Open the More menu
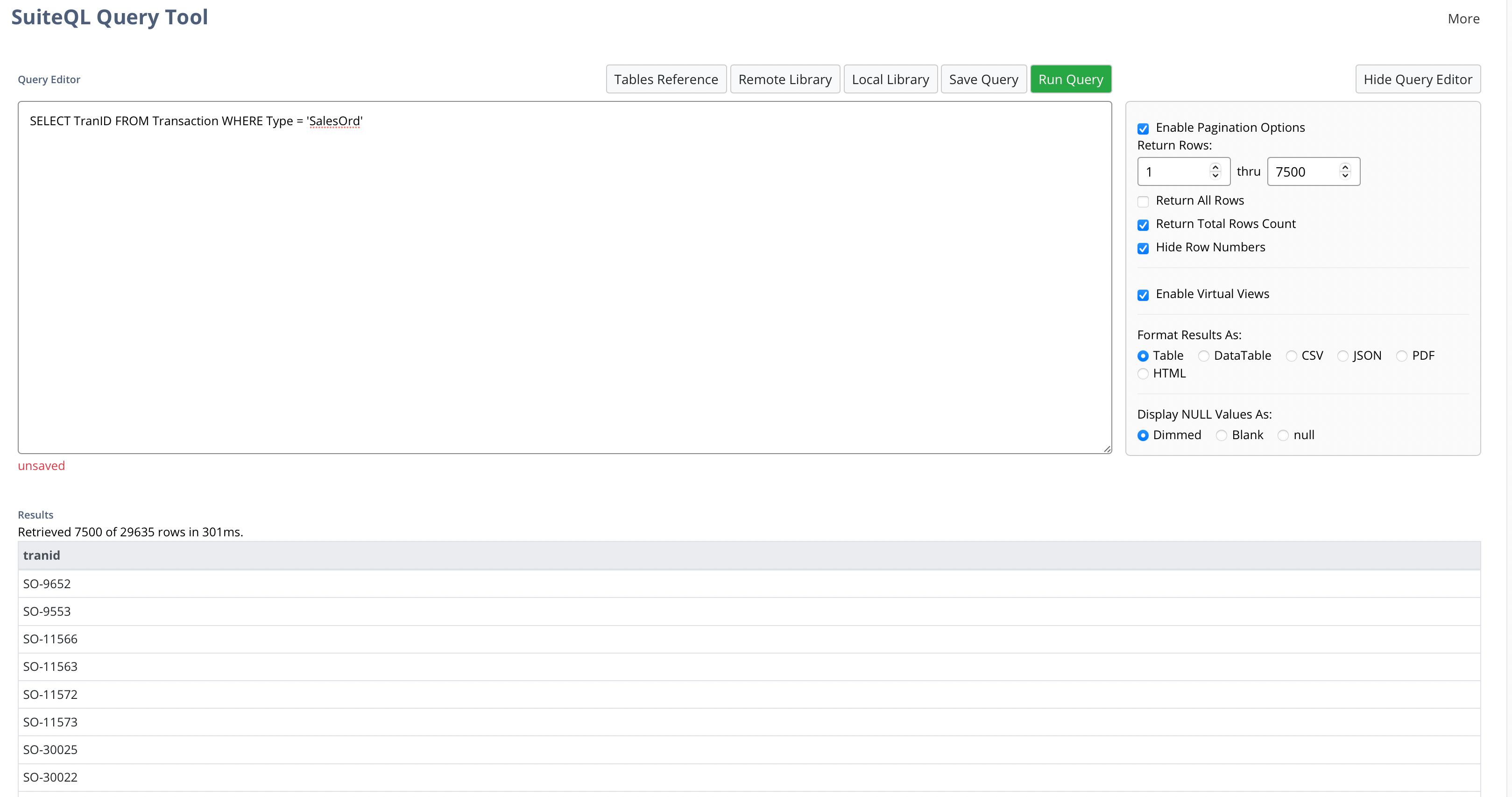1512x797 pixels. coord(1463,18)
